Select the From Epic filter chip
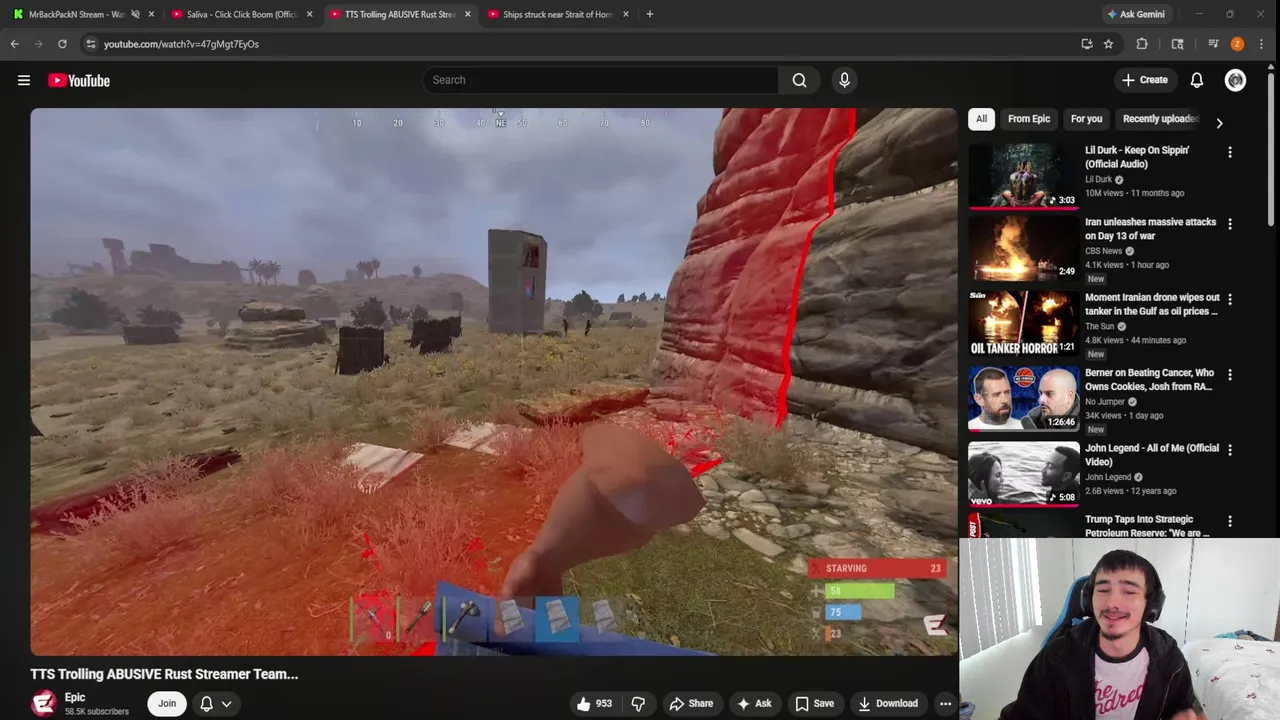 (1029, 119)
